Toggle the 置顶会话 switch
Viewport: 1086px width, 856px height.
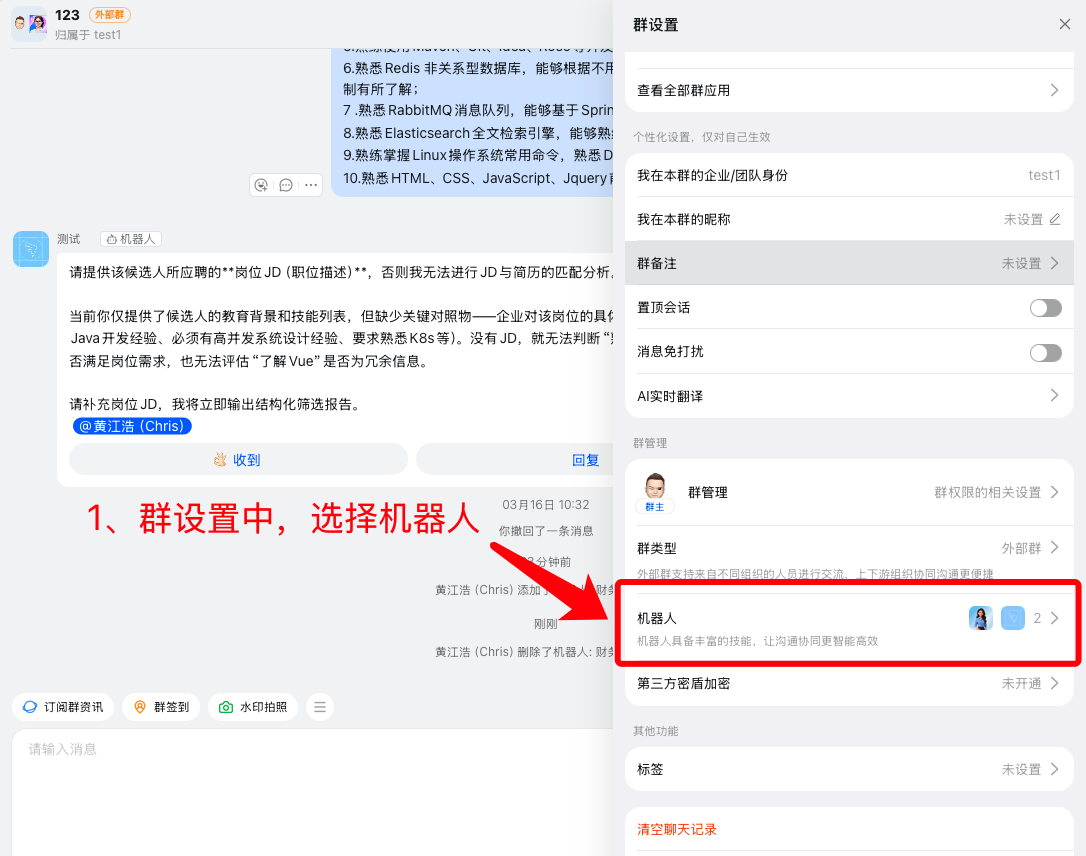click(1045, 308)
